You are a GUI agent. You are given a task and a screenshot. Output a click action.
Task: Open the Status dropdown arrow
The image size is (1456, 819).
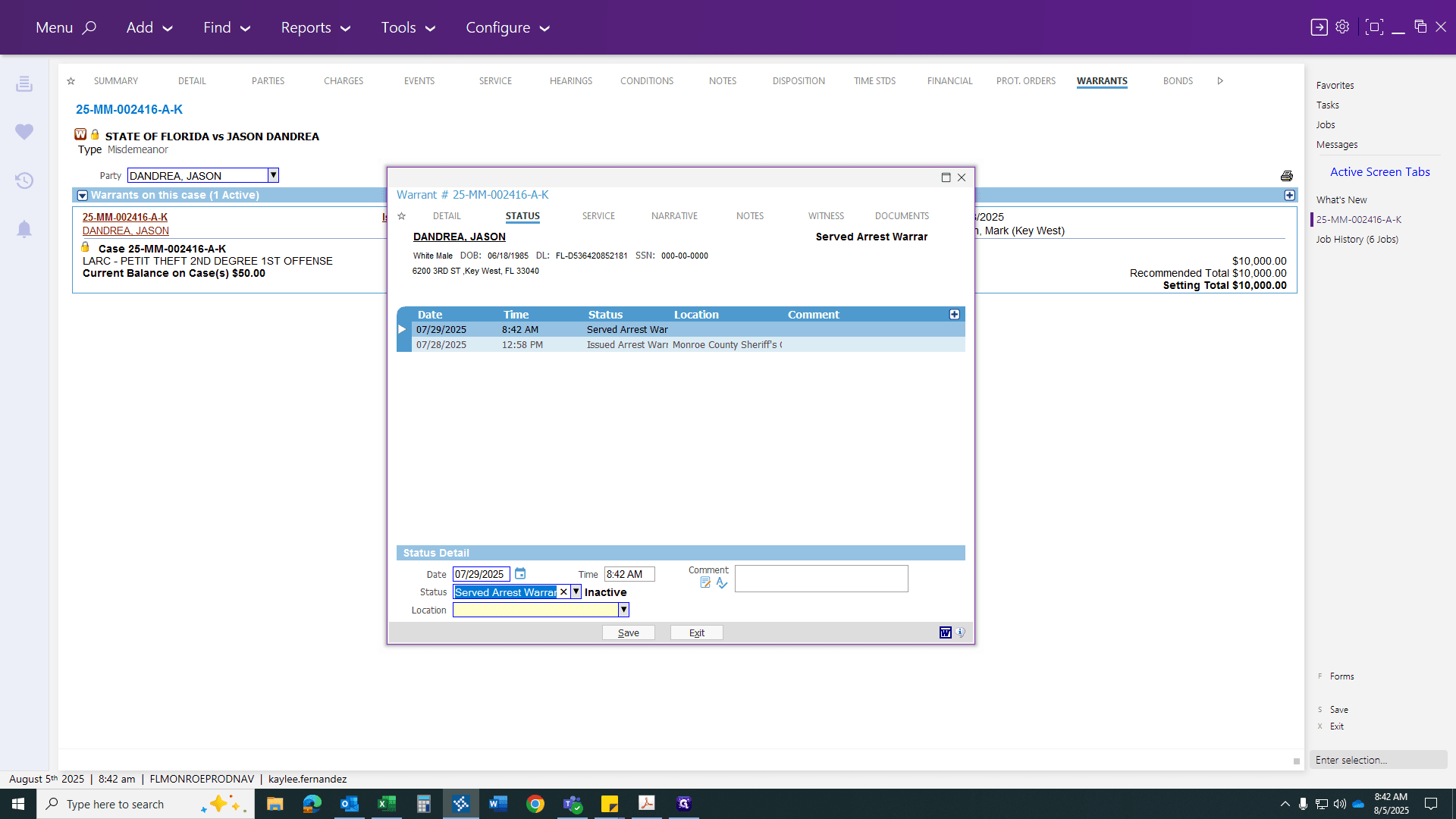pyautogui.click(x=576, y=592)
